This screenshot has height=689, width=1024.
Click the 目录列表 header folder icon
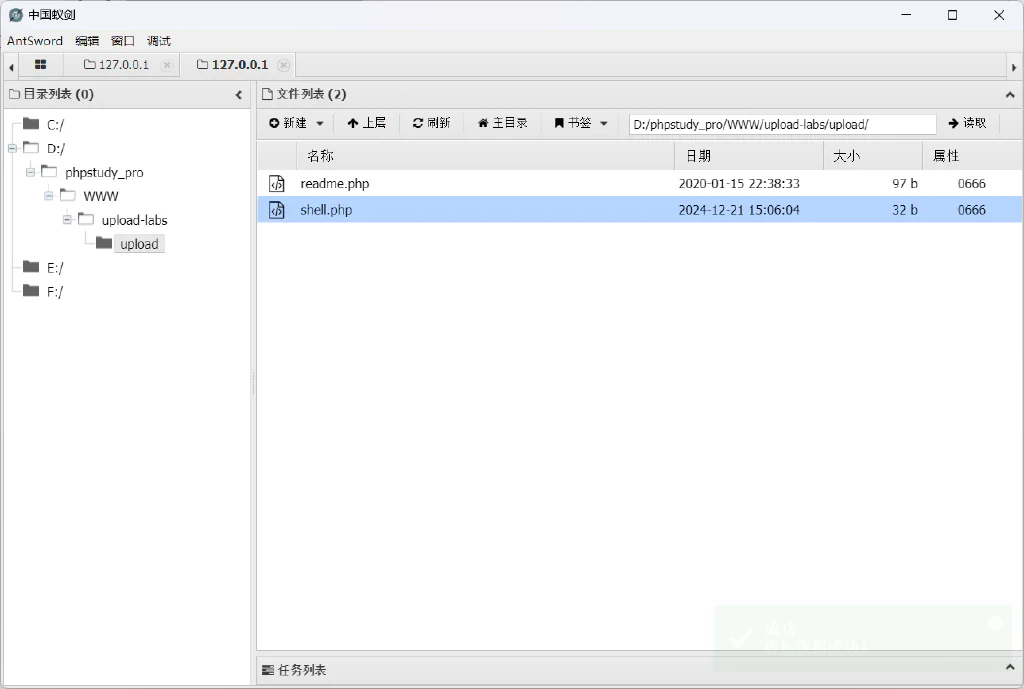(x=14, y=95)
